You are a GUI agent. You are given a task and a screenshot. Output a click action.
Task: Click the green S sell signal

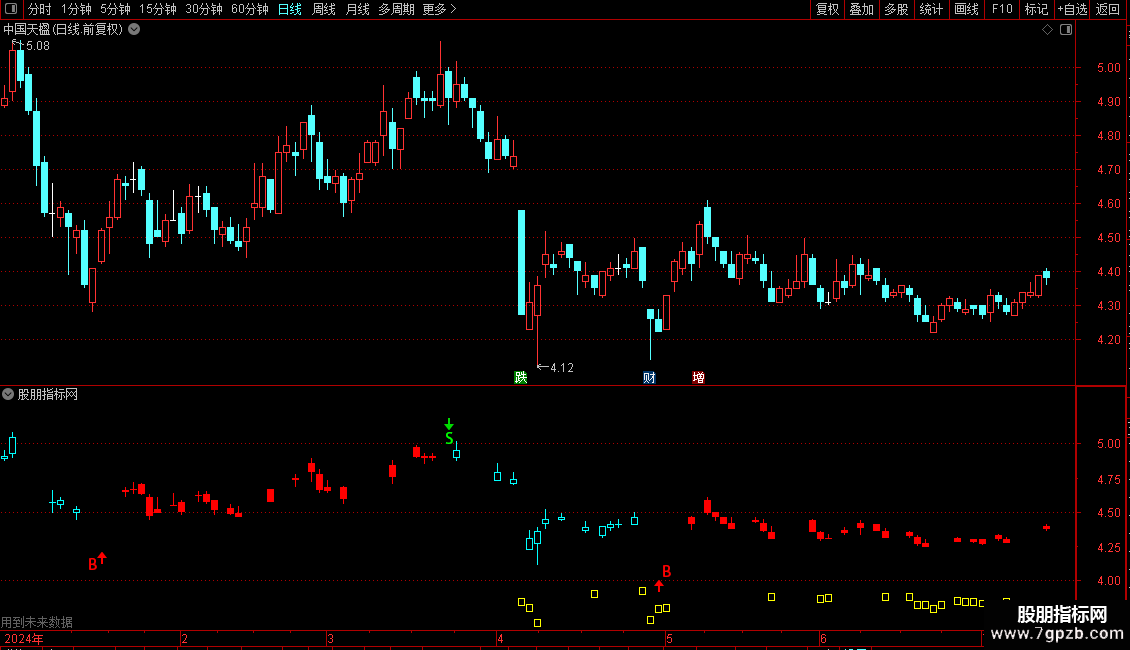pos(449,438)
